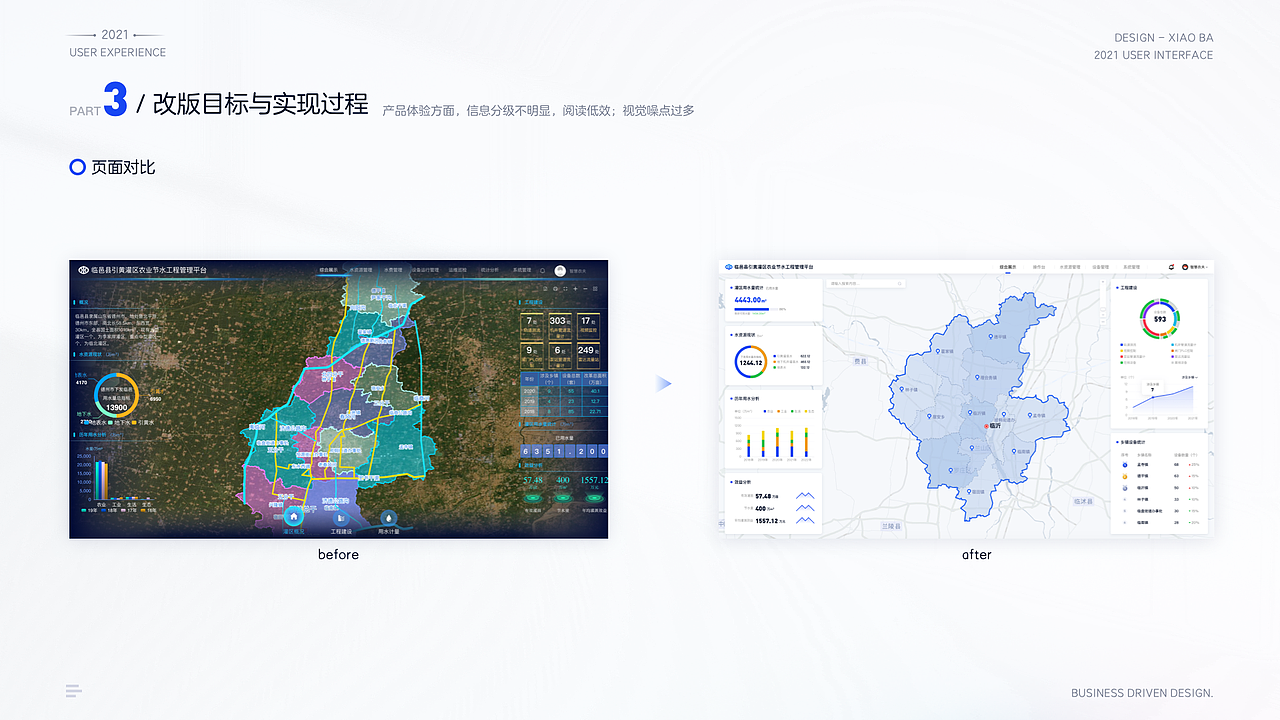Click after caption under right screenshot
This screenshot has width=1280, height=720.
[977, 554]
